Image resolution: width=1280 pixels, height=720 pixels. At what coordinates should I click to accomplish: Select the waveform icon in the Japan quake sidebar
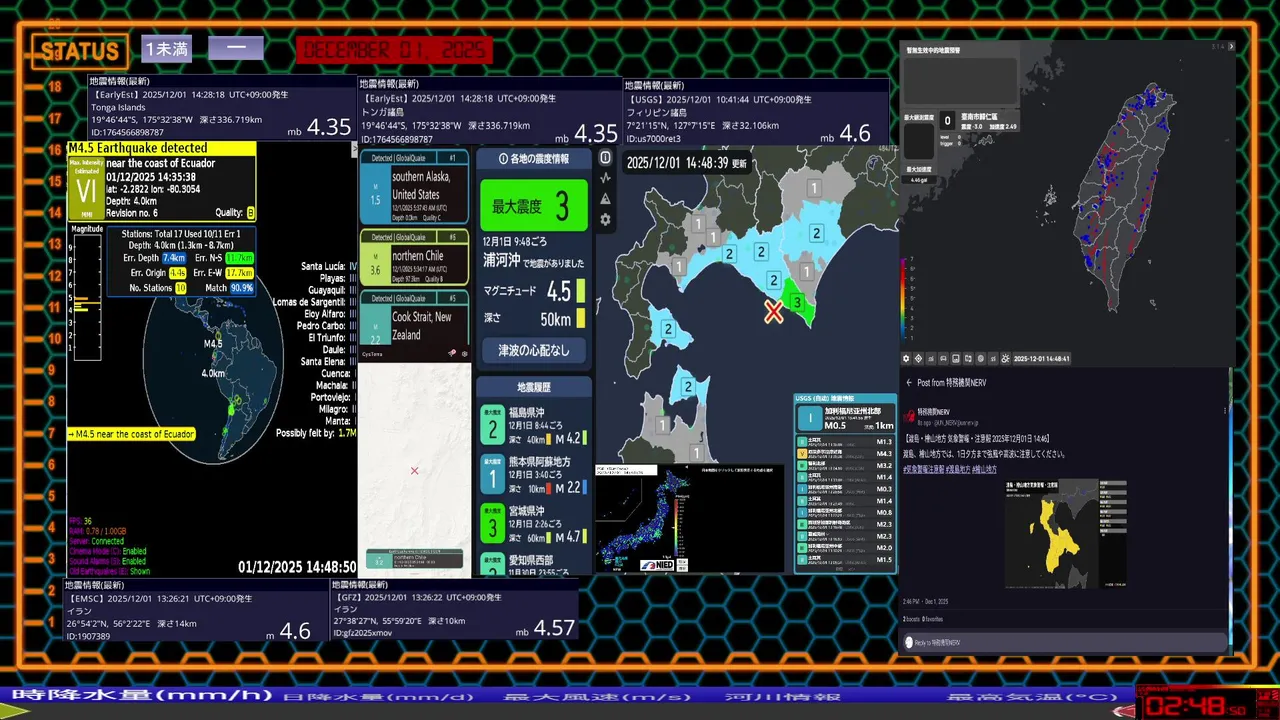[x=605, y=178]
